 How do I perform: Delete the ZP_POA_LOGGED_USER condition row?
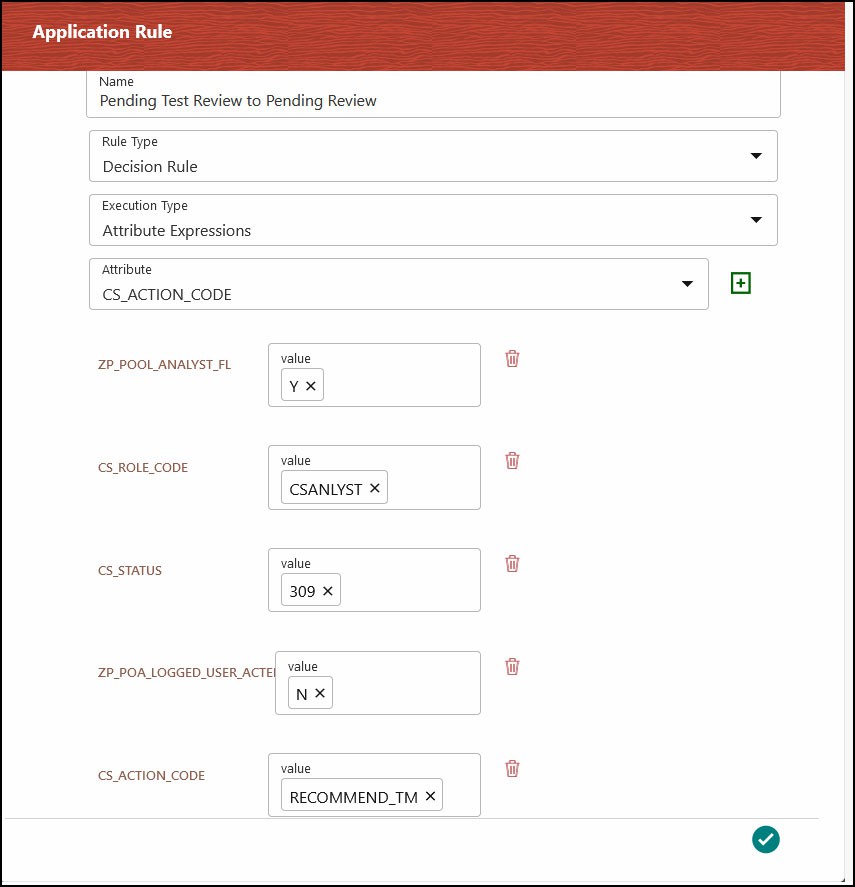pyautogui.click(x=512, y=666)
